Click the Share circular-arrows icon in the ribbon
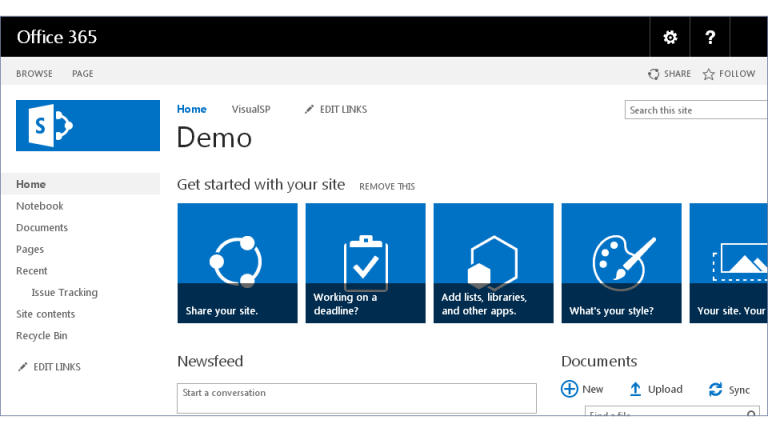The width and height of the screenshot is (768, 432). click(653, 74)
